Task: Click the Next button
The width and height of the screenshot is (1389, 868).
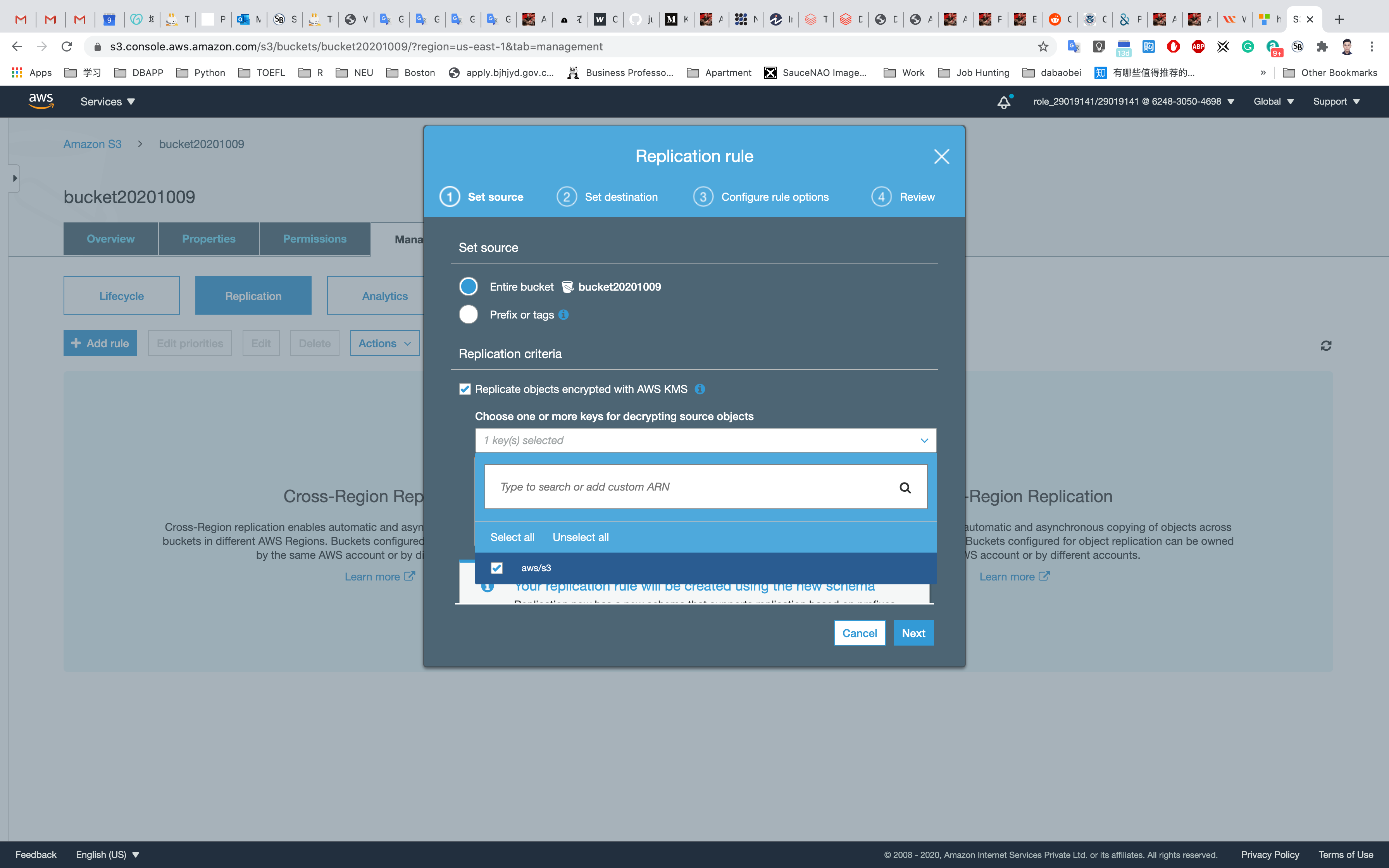Action: click(x=913, y=633)
